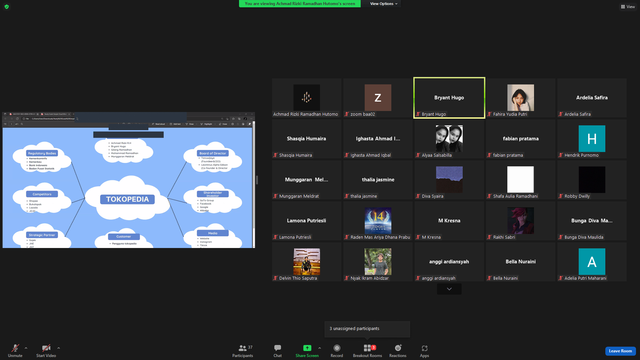Screen dimensions: 640x360
Task: Select the M Kresna tile
Action: pos(449,221)
